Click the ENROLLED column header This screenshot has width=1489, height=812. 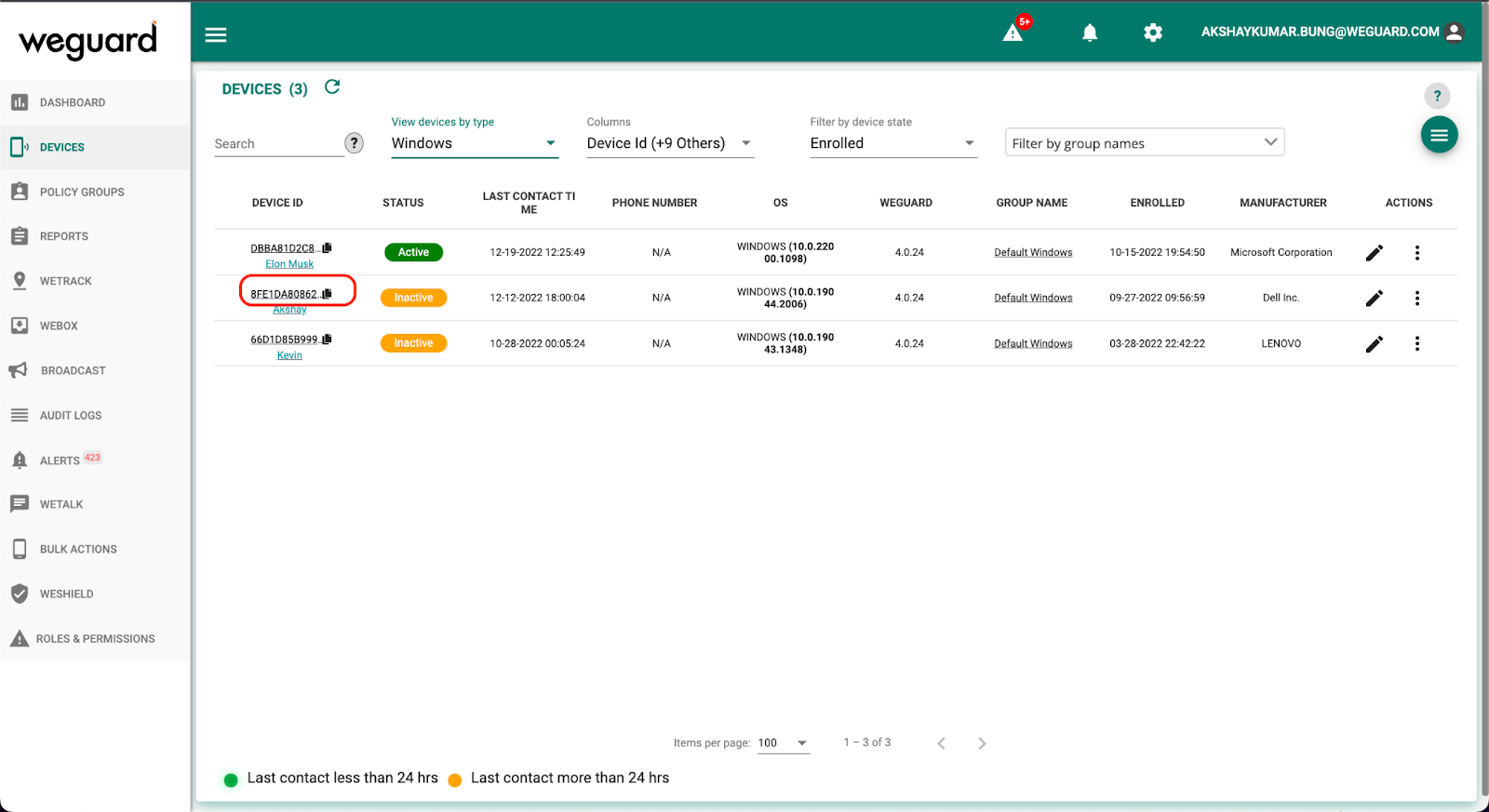coord(1158,203)
